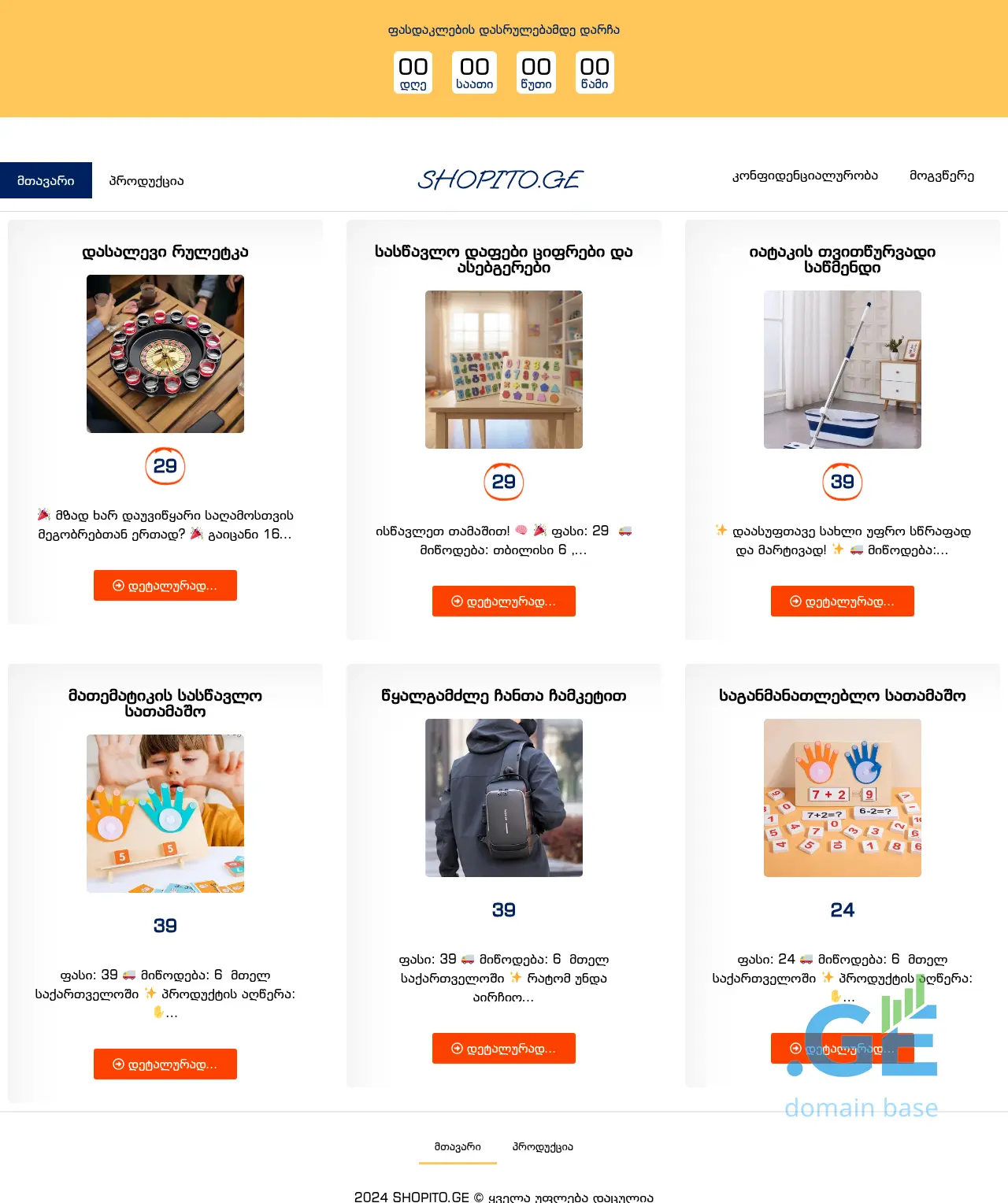Open the პროდუქცია menu item in header

(146, 180)
